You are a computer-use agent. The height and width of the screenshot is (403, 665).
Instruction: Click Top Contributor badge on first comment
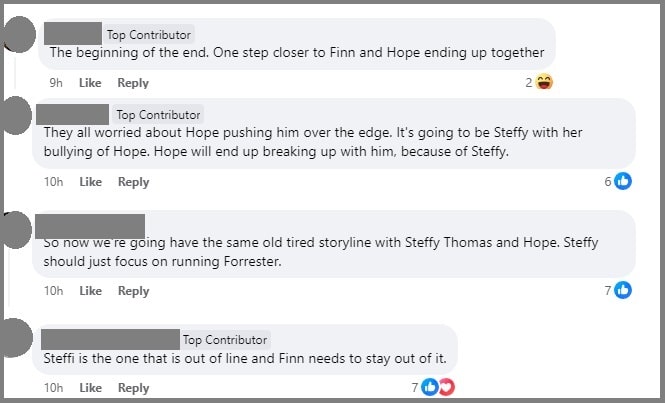pos(149,35)
